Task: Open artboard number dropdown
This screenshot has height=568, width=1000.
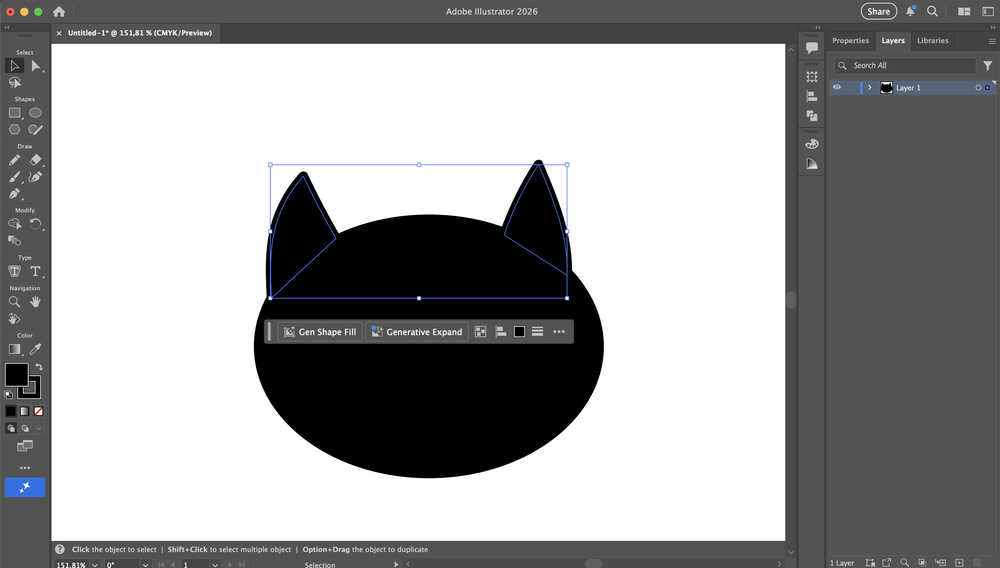Action: pos(215,565)
